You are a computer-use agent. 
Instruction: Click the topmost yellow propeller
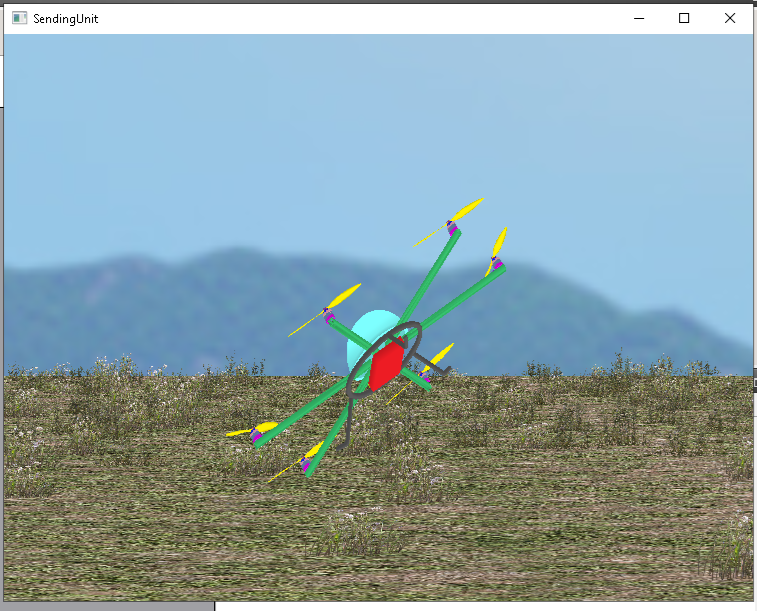coord(465,209)
